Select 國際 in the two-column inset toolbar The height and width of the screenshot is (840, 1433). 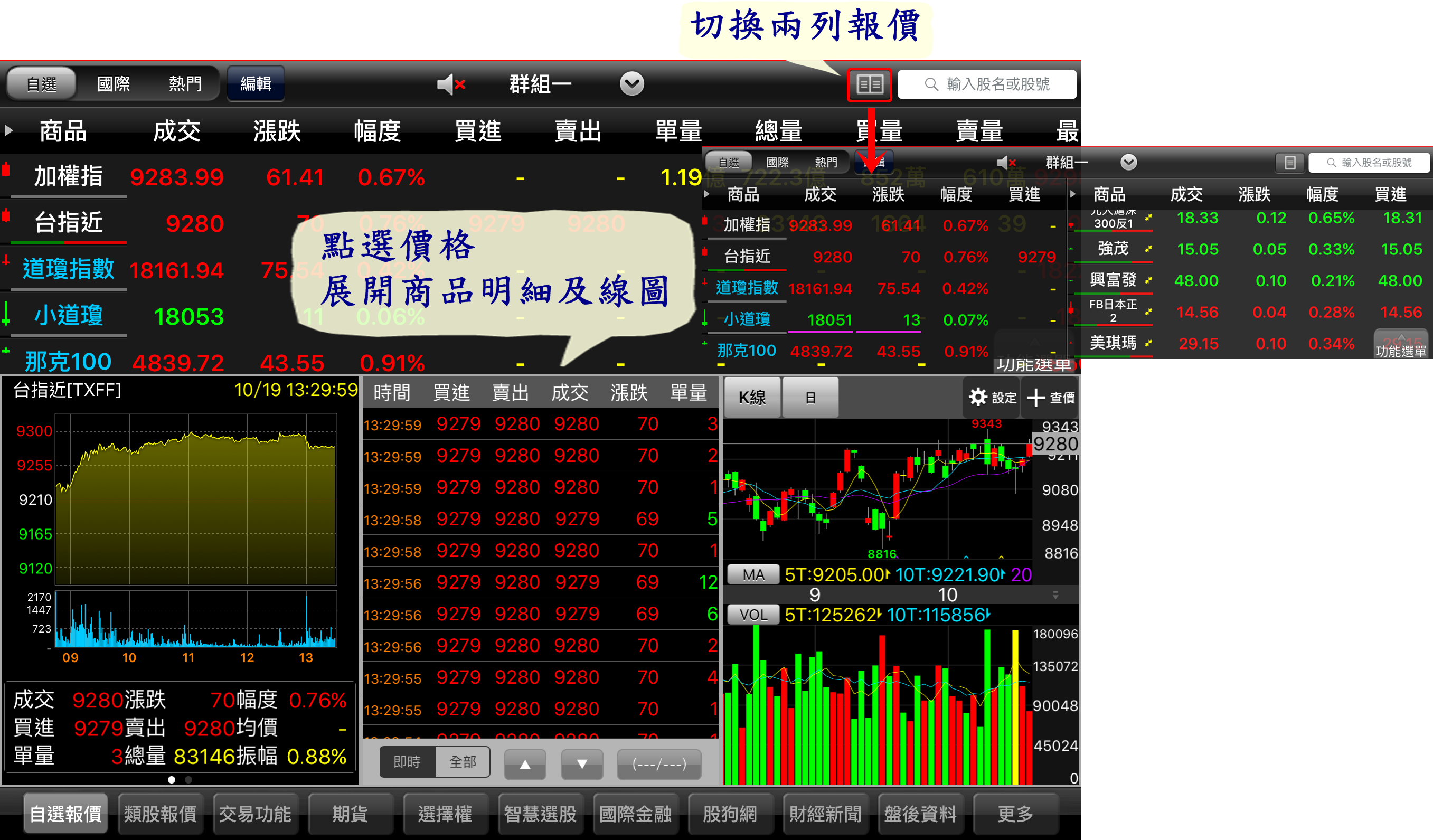(x=777, y=163)
